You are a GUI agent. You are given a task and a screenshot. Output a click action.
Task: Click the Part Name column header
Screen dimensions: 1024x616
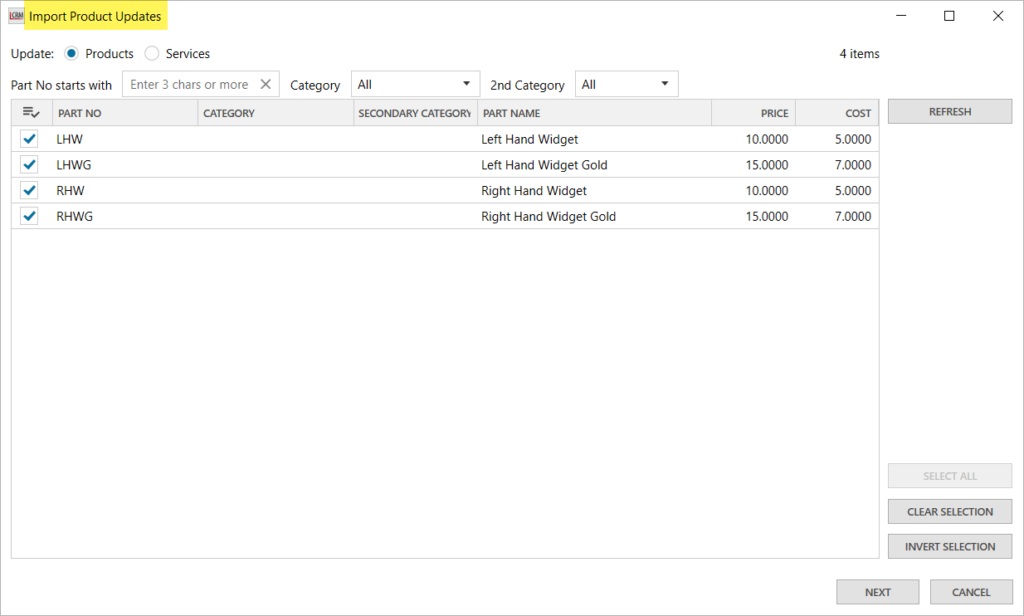[x=594, y=113]
